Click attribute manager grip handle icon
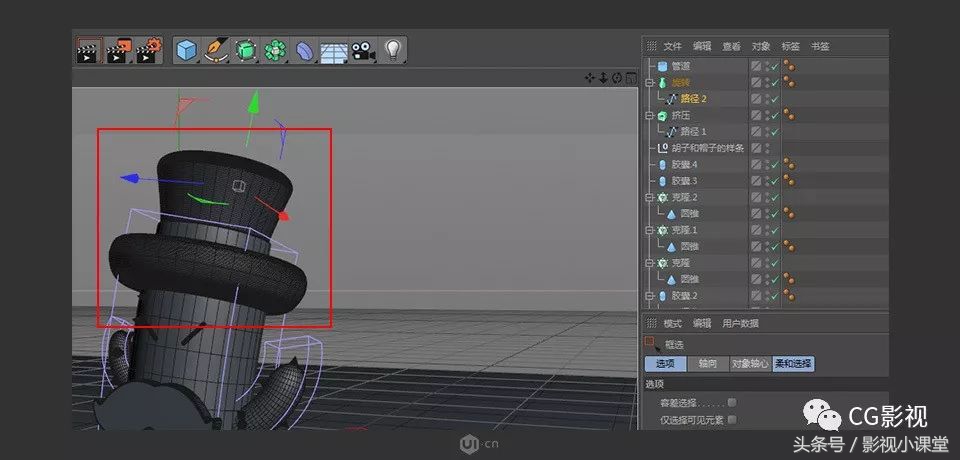Viewport: 960px width, 460px height. (x=651, y=323)
